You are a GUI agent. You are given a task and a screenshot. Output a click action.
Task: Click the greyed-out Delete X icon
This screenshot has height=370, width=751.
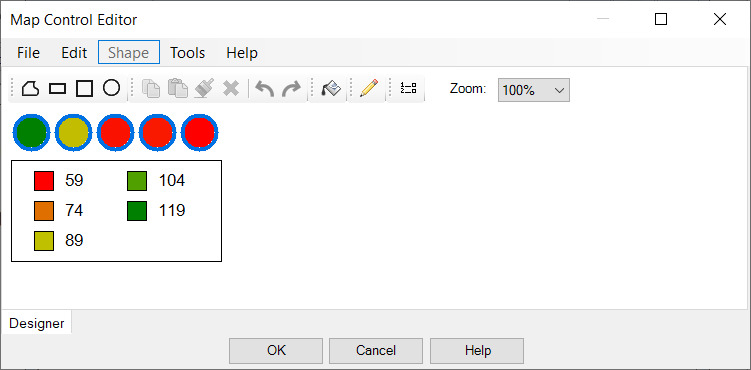231,89
